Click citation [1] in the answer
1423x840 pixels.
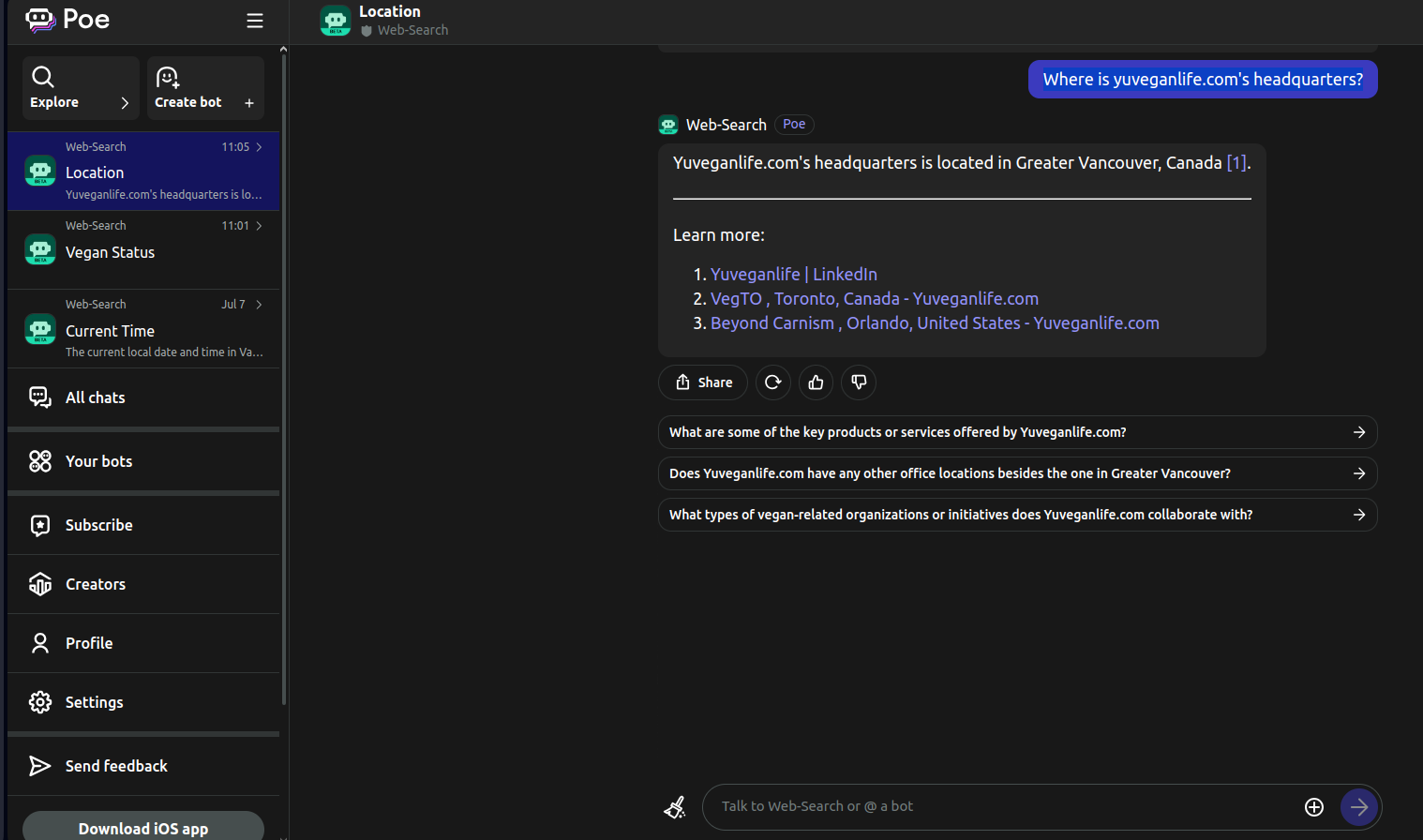(1236, 162)
